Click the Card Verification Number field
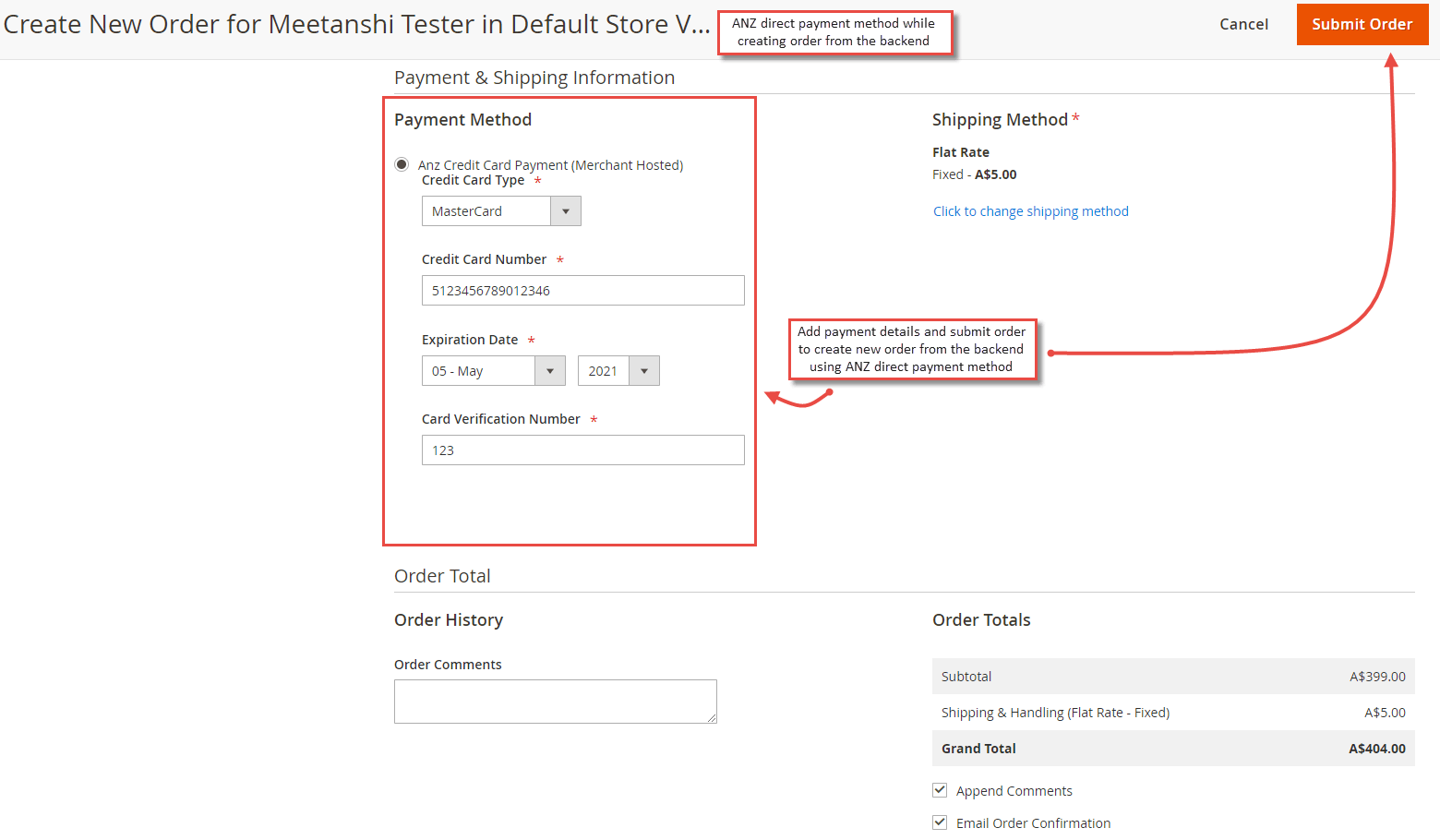Viewport: 1440px width, 840px height. click(582, 450)
